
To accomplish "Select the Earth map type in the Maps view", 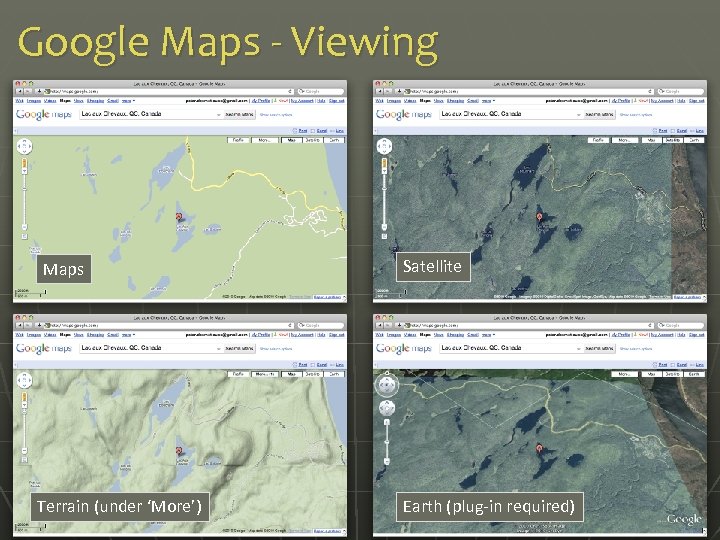I will click(334, 140).
